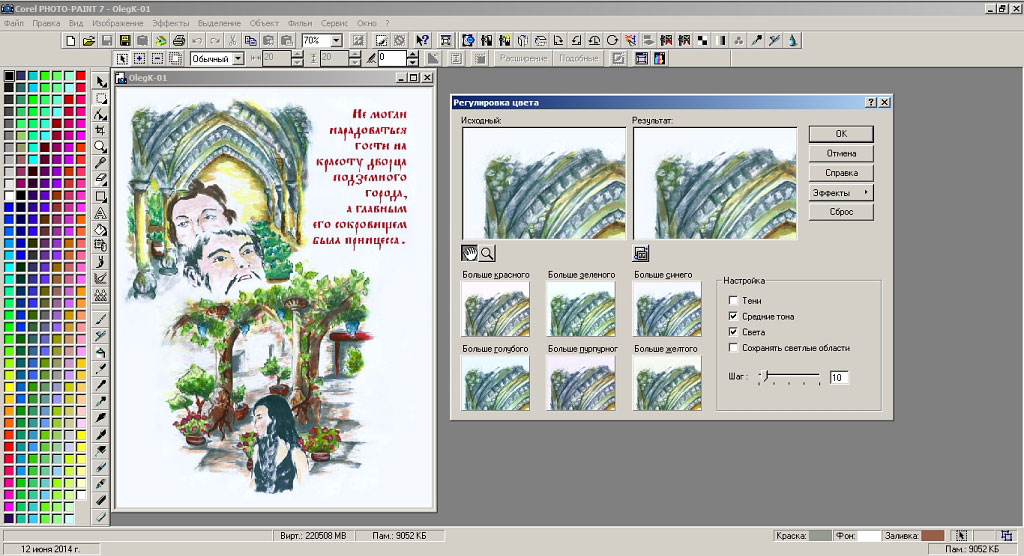Click the Больше пурпурного thumbnail
The image size is (1024, 556).
(581, 383)
